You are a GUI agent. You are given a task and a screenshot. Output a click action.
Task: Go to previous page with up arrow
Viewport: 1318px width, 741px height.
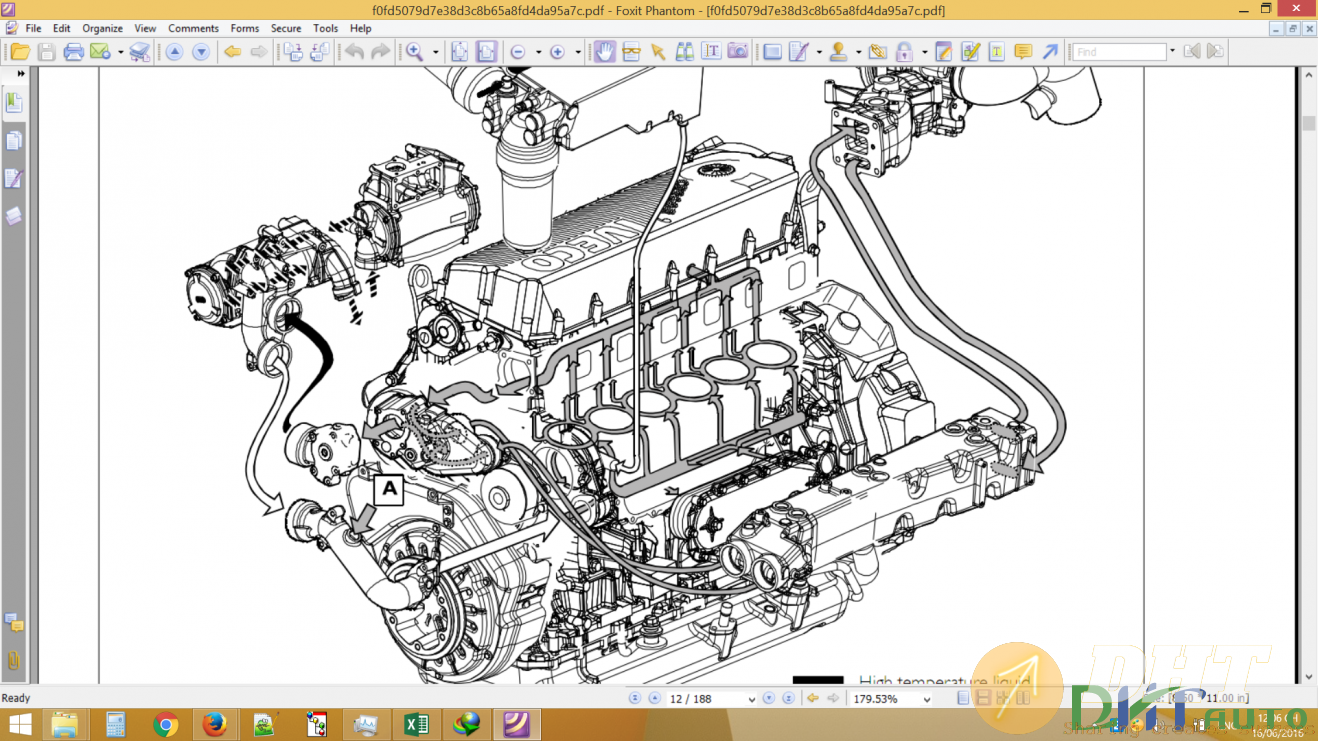coord(174,52)
